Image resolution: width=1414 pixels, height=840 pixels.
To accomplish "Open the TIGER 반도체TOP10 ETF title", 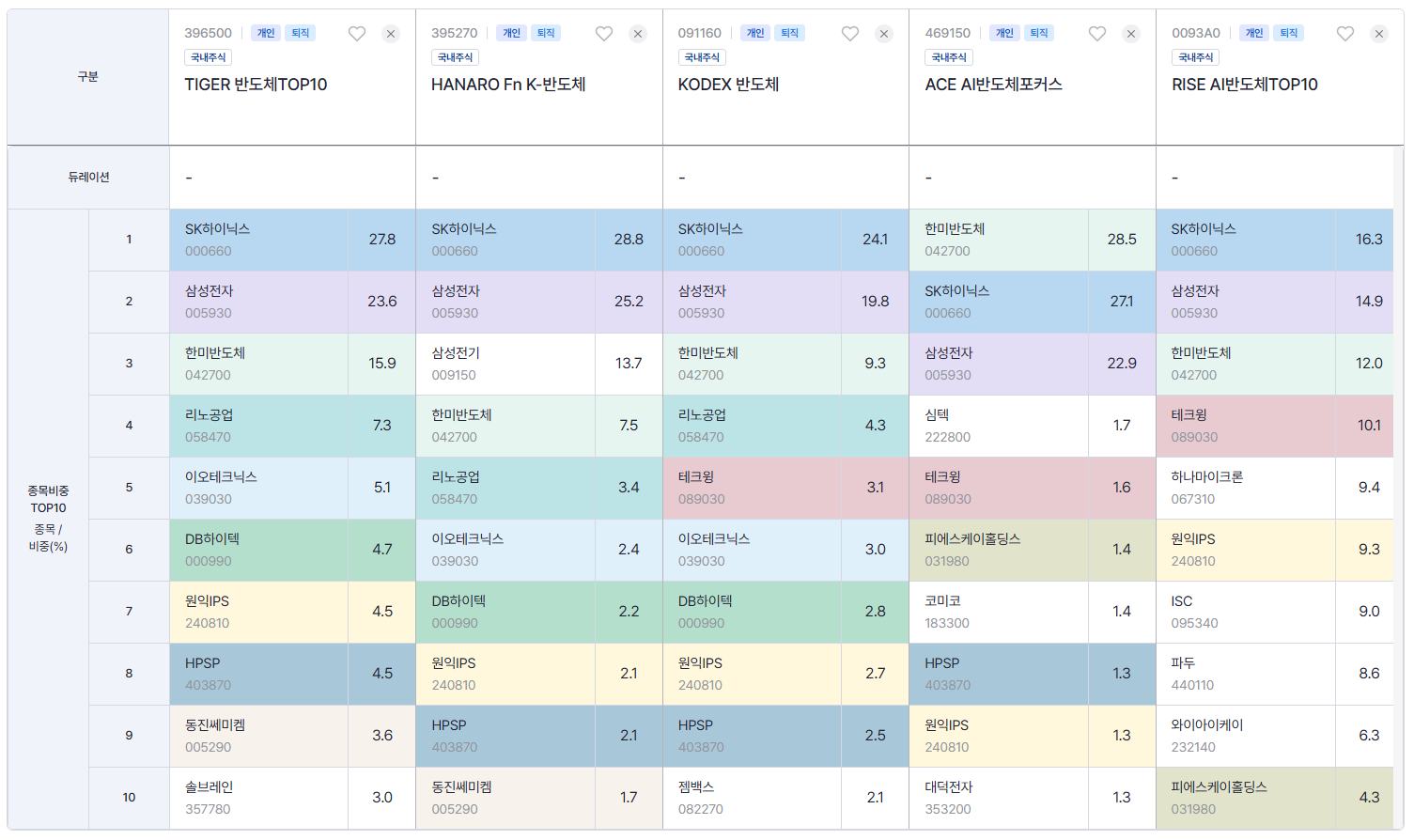I will coord(256,85).
